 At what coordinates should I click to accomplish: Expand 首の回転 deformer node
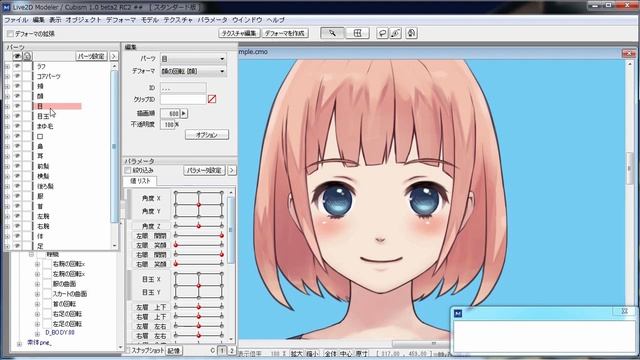[x=38, y=304]
